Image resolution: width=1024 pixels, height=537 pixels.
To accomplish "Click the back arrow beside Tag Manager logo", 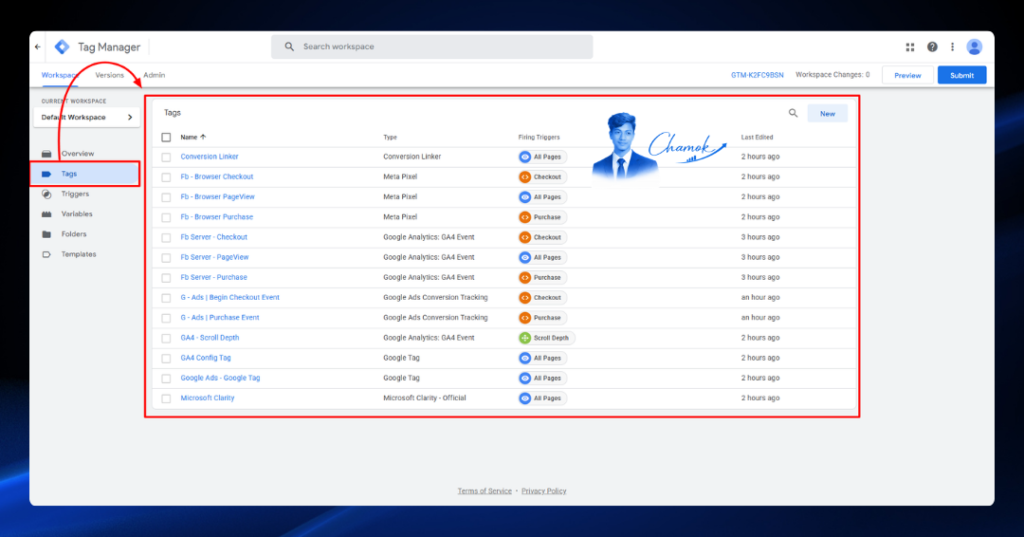I will [x=38, y=47].
